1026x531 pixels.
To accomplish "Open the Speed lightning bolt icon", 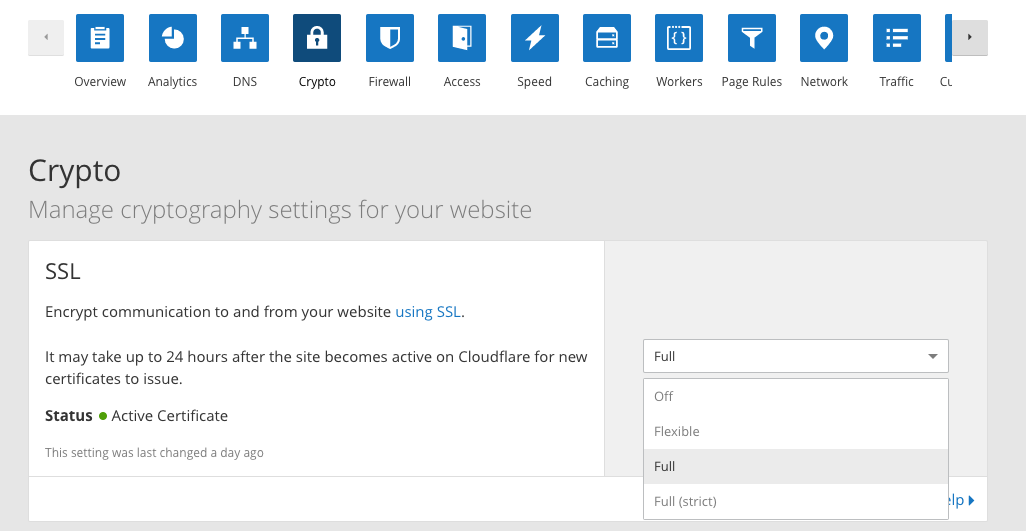I will tap(534, 38).
